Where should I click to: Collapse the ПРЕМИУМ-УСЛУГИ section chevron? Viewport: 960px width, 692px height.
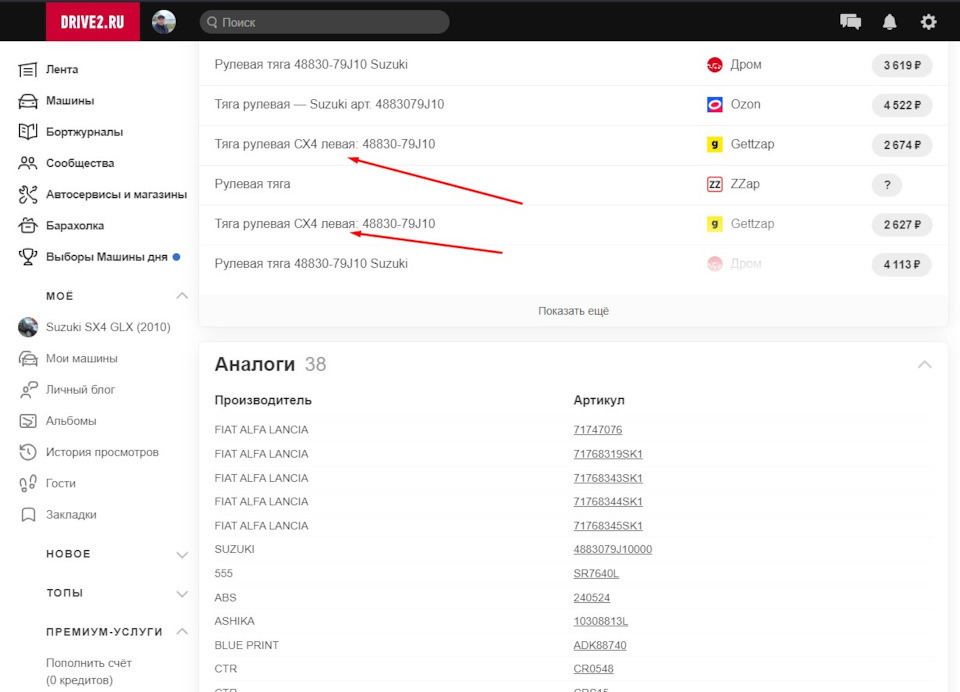click(182, 631)
